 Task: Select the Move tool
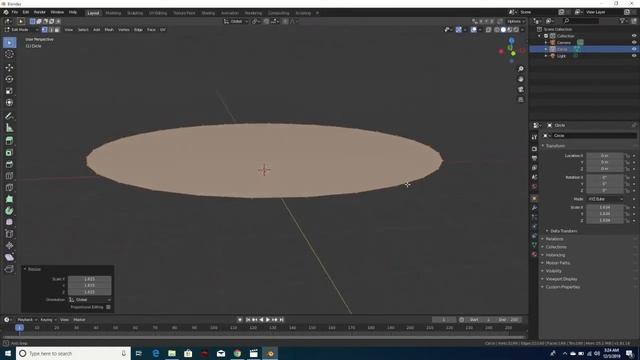[x=9, y=67]
